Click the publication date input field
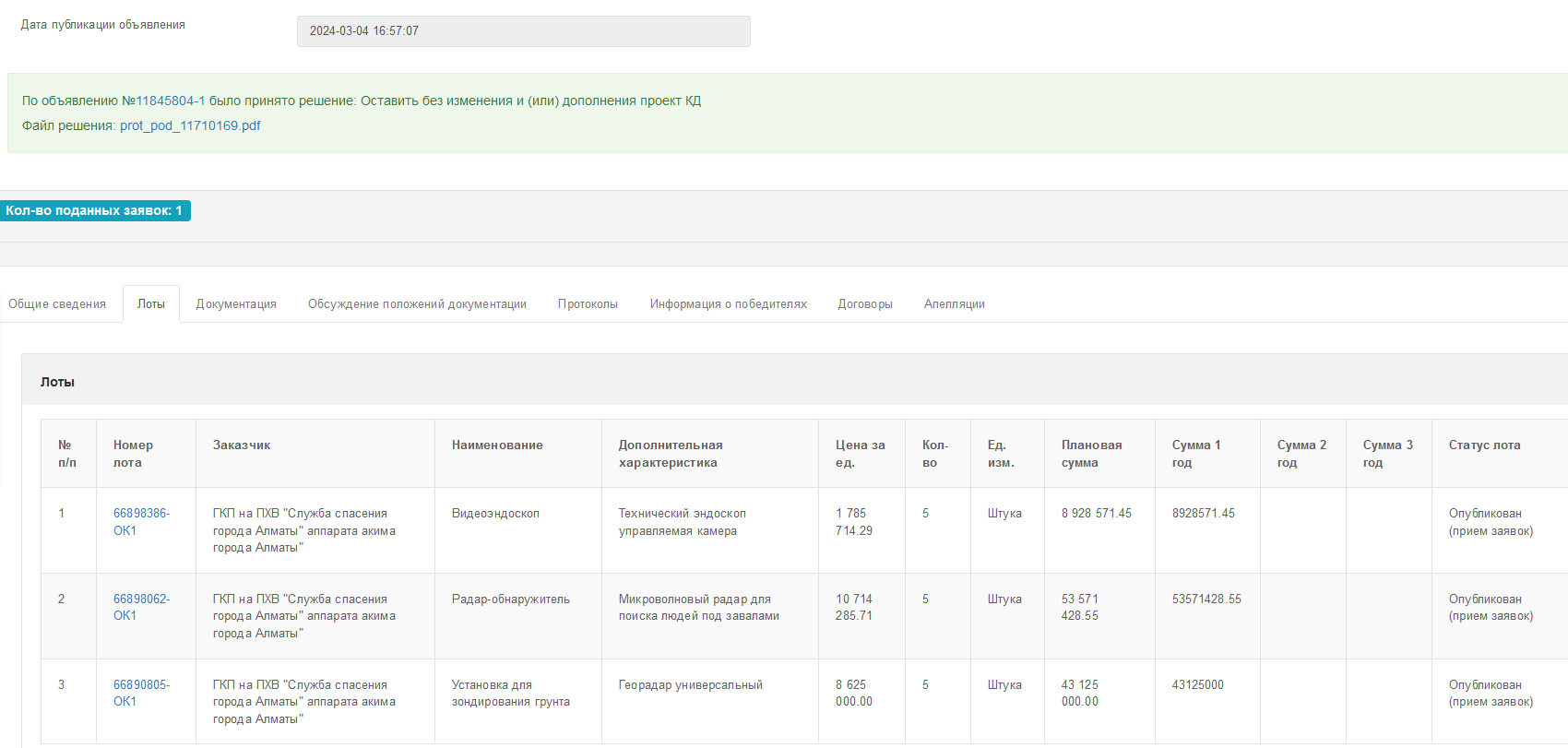1568x748 pixels. tap(523, 31)
